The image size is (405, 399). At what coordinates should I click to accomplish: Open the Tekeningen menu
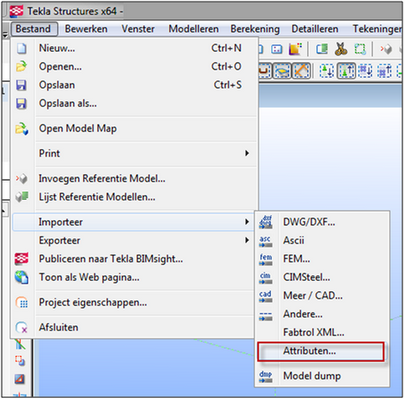(377, 29)
